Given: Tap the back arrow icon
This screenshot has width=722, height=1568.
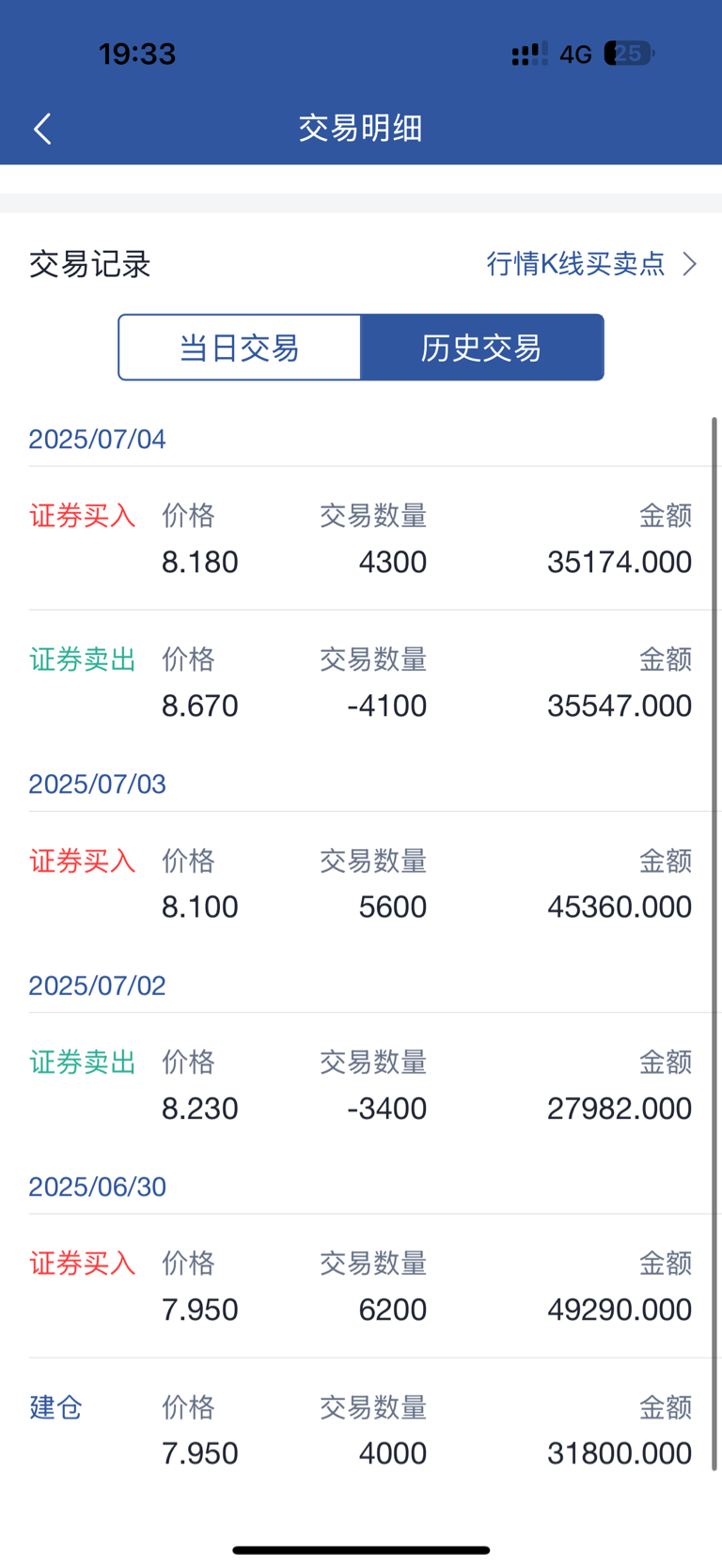Looking at the screenshot, I should (x=42, y=129).
